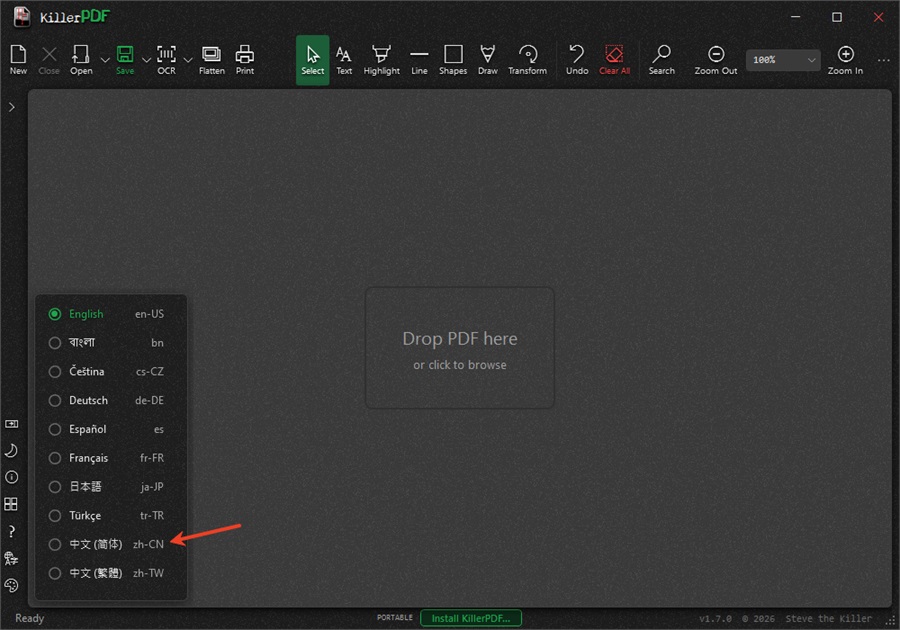Select the বাংলা bn language option
The height and width of the screenshot is (630, 900).
coord(110,343)
